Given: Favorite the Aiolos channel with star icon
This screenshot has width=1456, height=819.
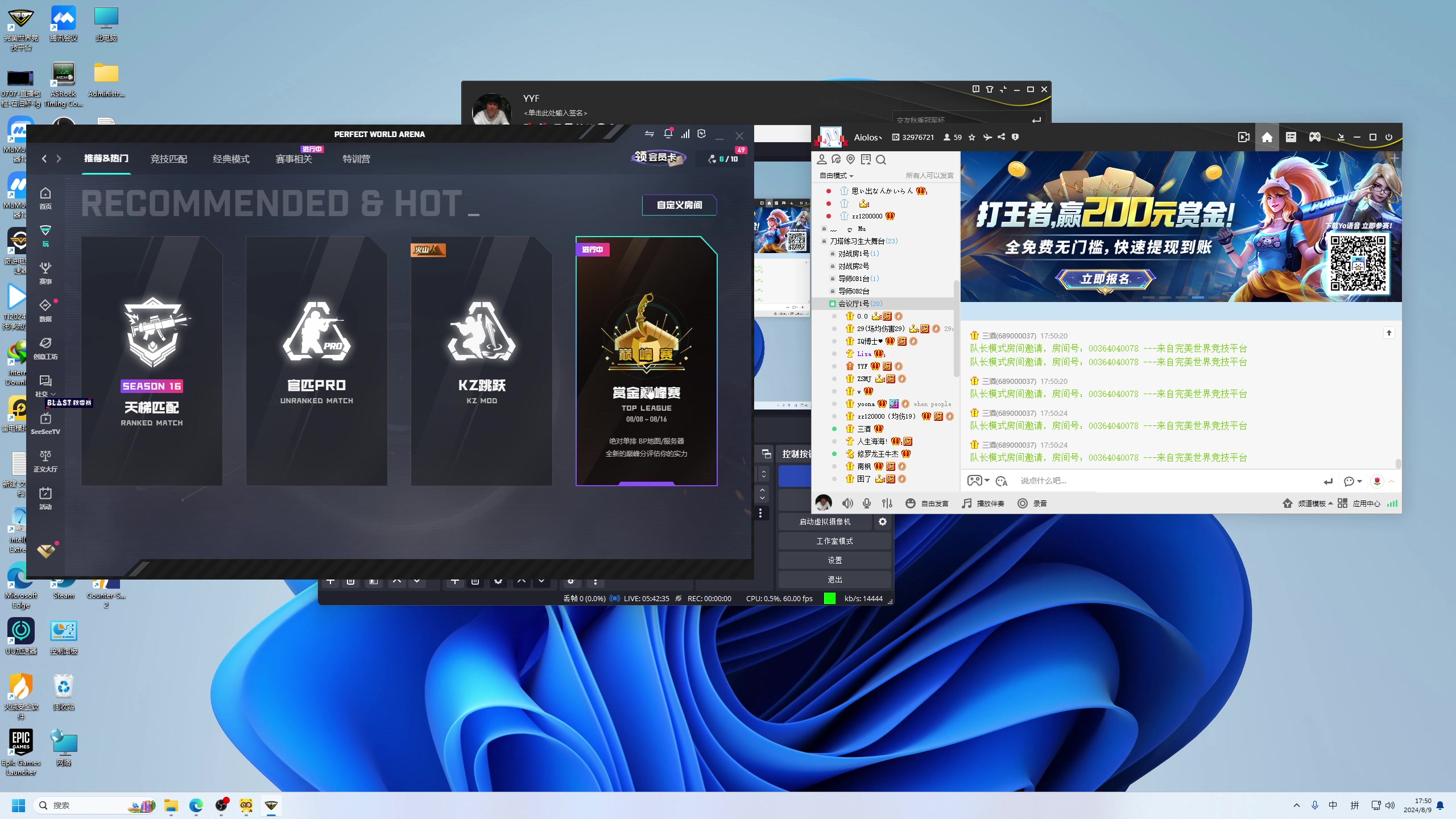Looking at the screenshot, I should click(x=972, y=137).
